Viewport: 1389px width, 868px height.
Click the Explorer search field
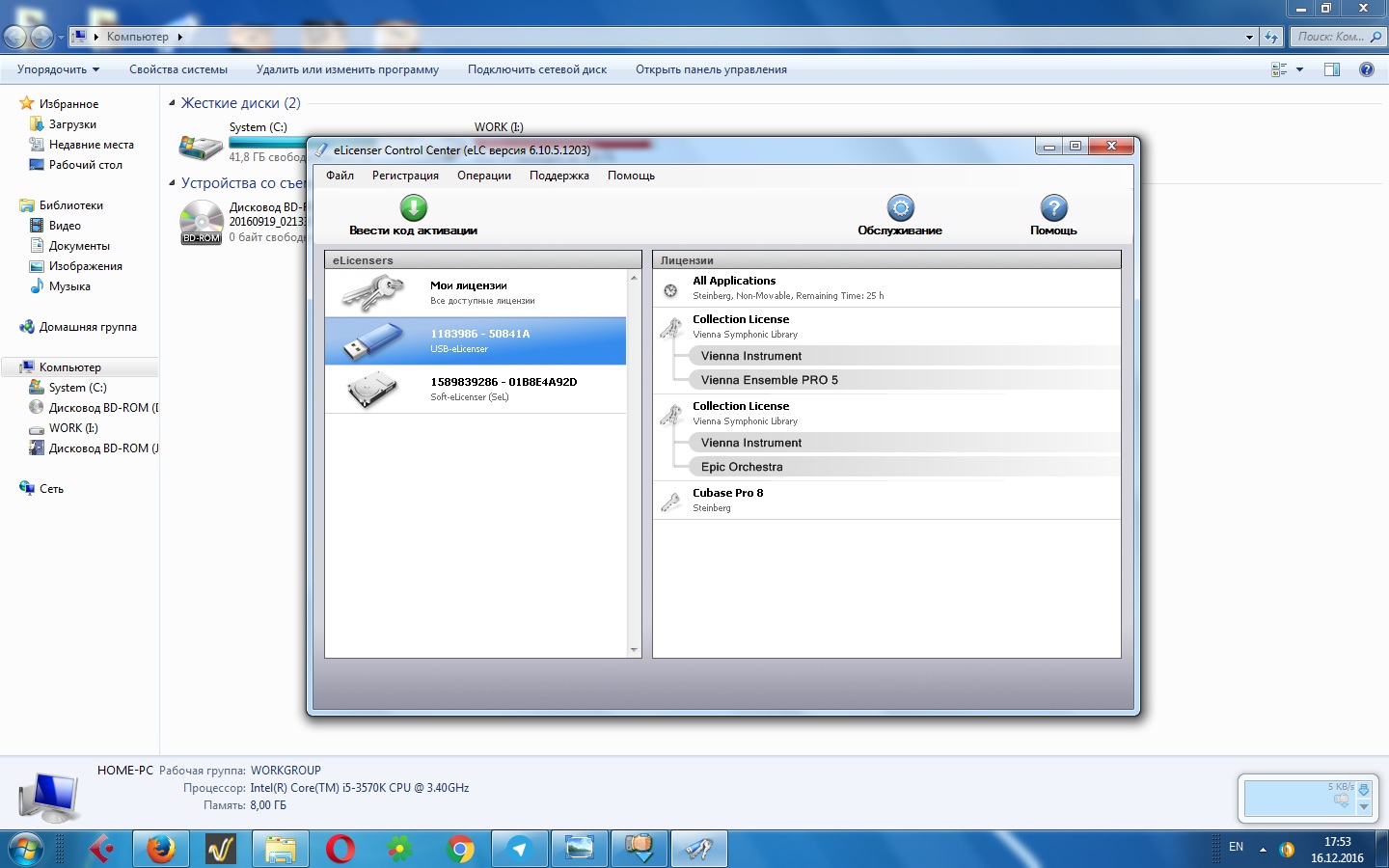[x=1337, y=37]
